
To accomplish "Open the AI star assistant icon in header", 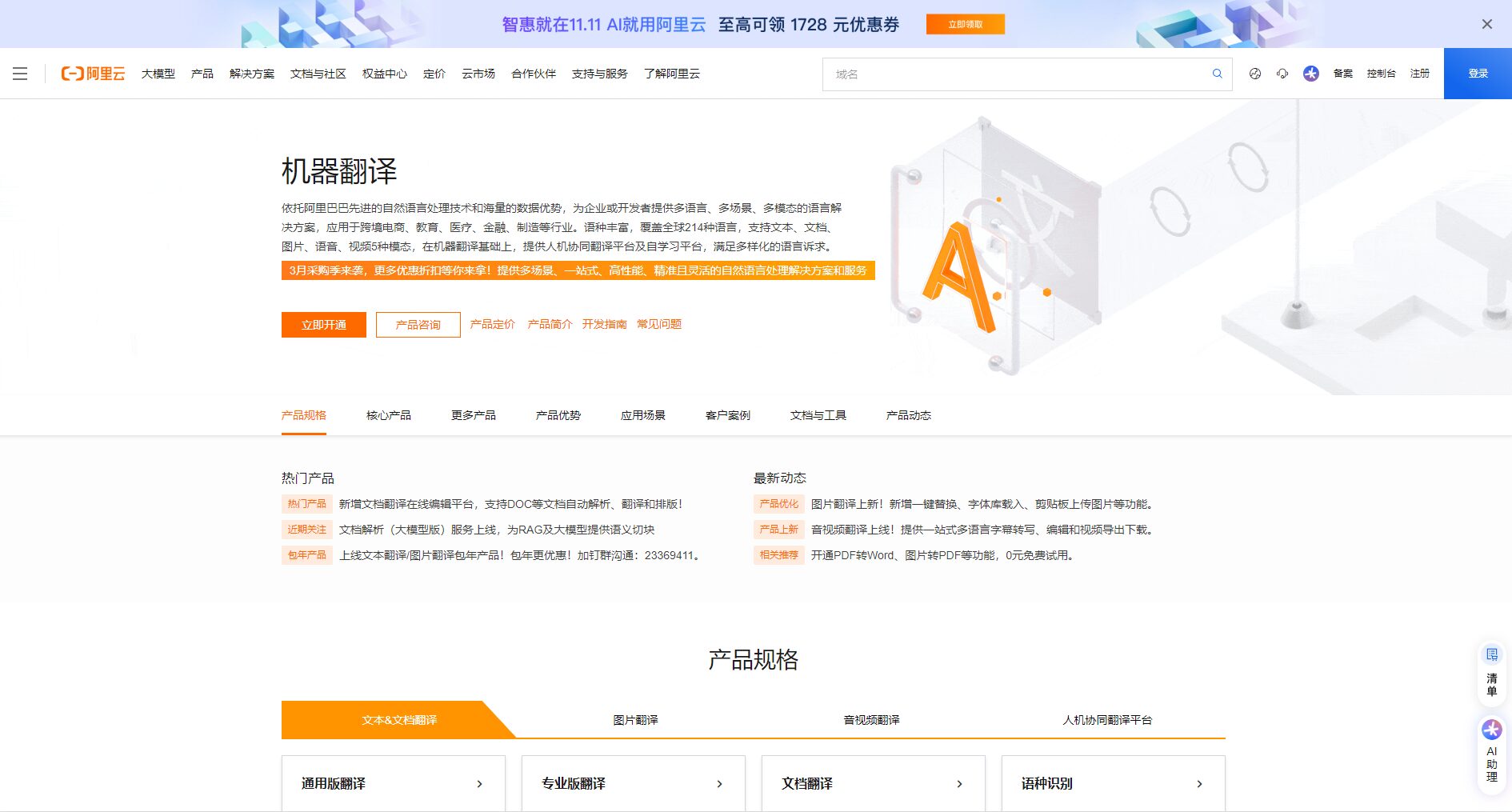I will tap(1310, 74).
